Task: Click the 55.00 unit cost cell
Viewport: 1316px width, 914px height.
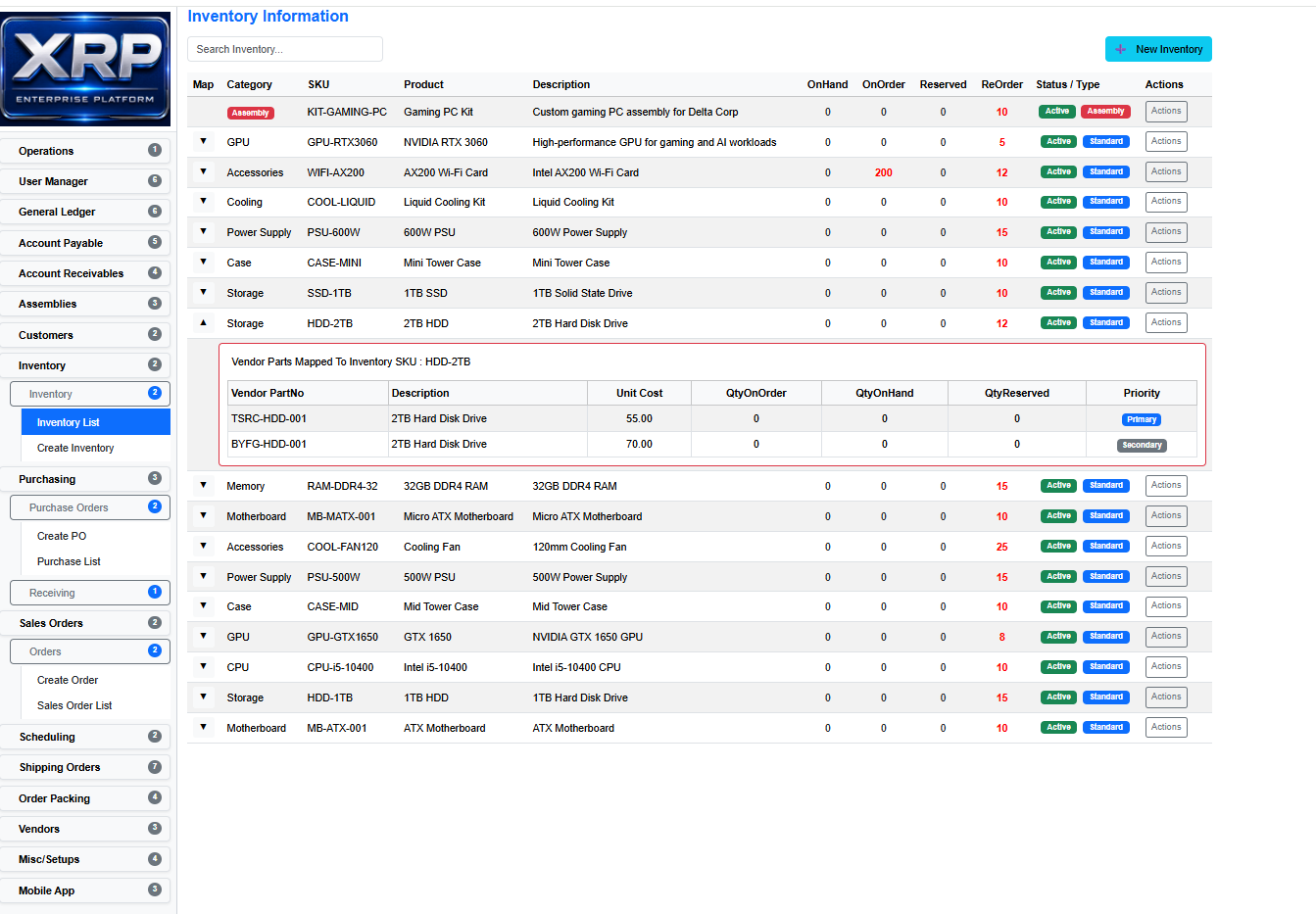Action: [x=639, y=418]
